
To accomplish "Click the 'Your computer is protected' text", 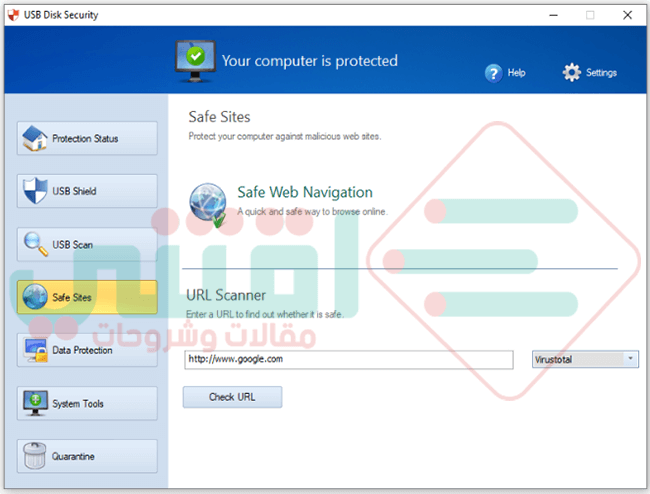I will tap(310, 61).
